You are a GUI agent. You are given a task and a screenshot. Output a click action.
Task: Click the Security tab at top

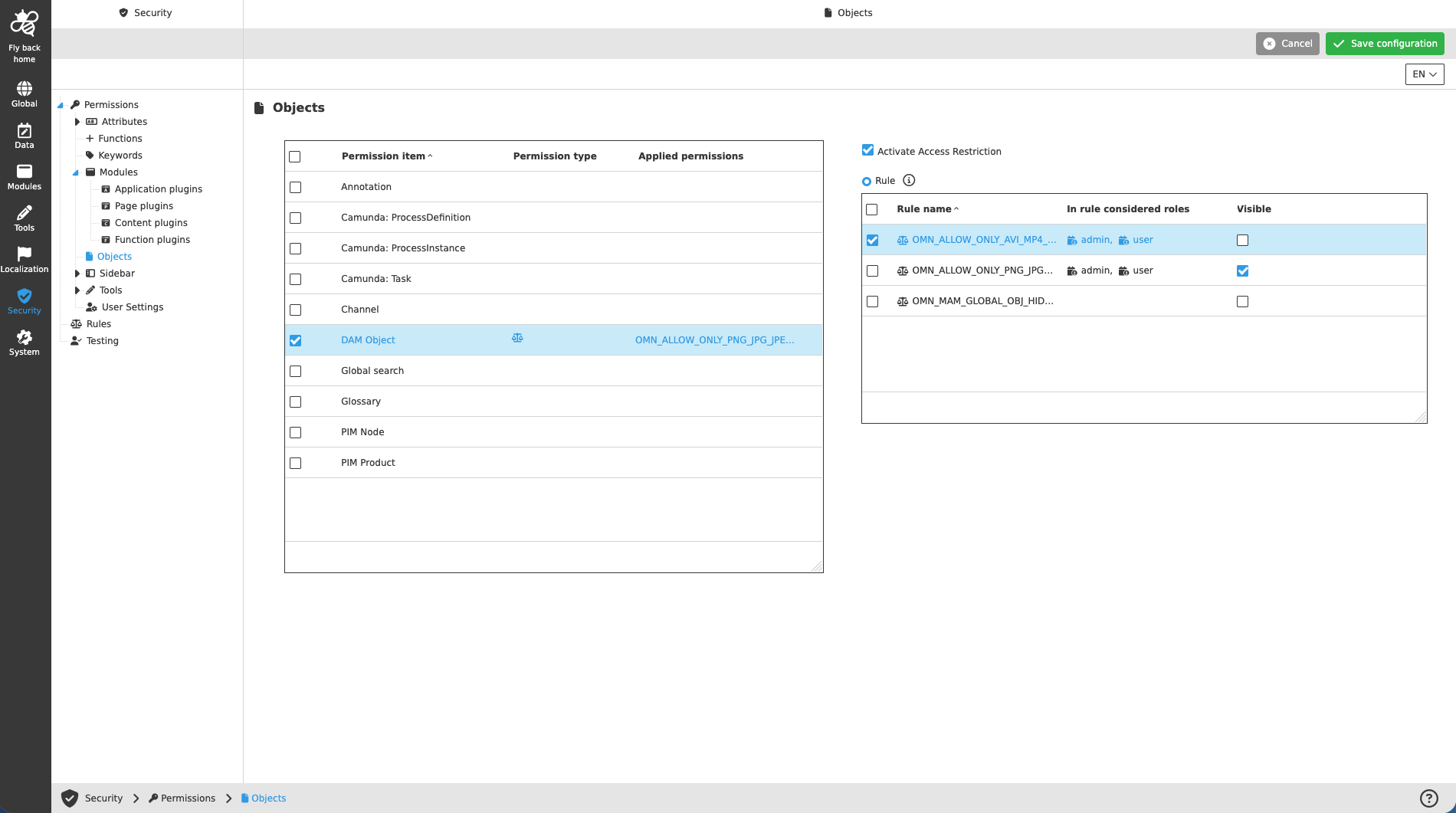146,12
